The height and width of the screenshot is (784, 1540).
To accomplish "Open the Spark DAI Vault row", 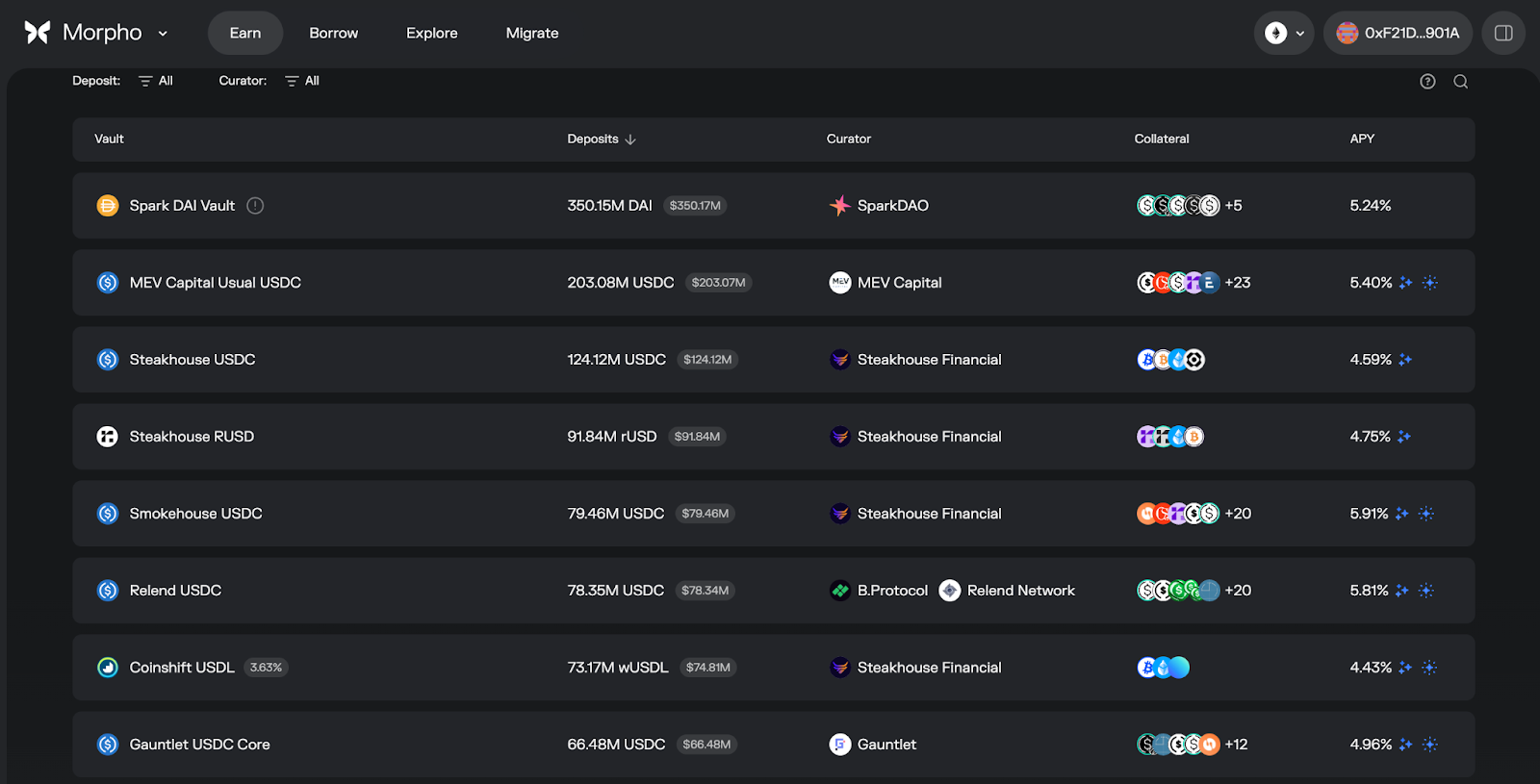I will coord(773,206).
